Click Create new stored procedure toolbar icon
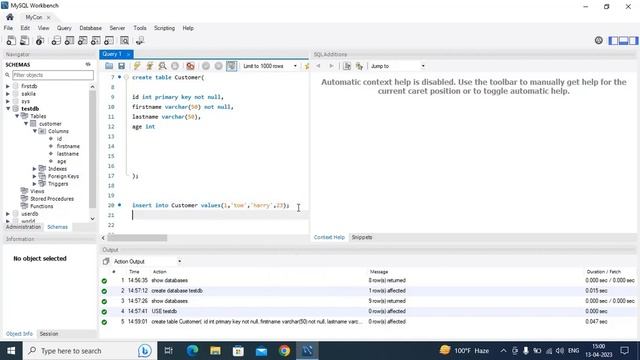The height and width of the screenshot is (360, 640). pos(96,40)
